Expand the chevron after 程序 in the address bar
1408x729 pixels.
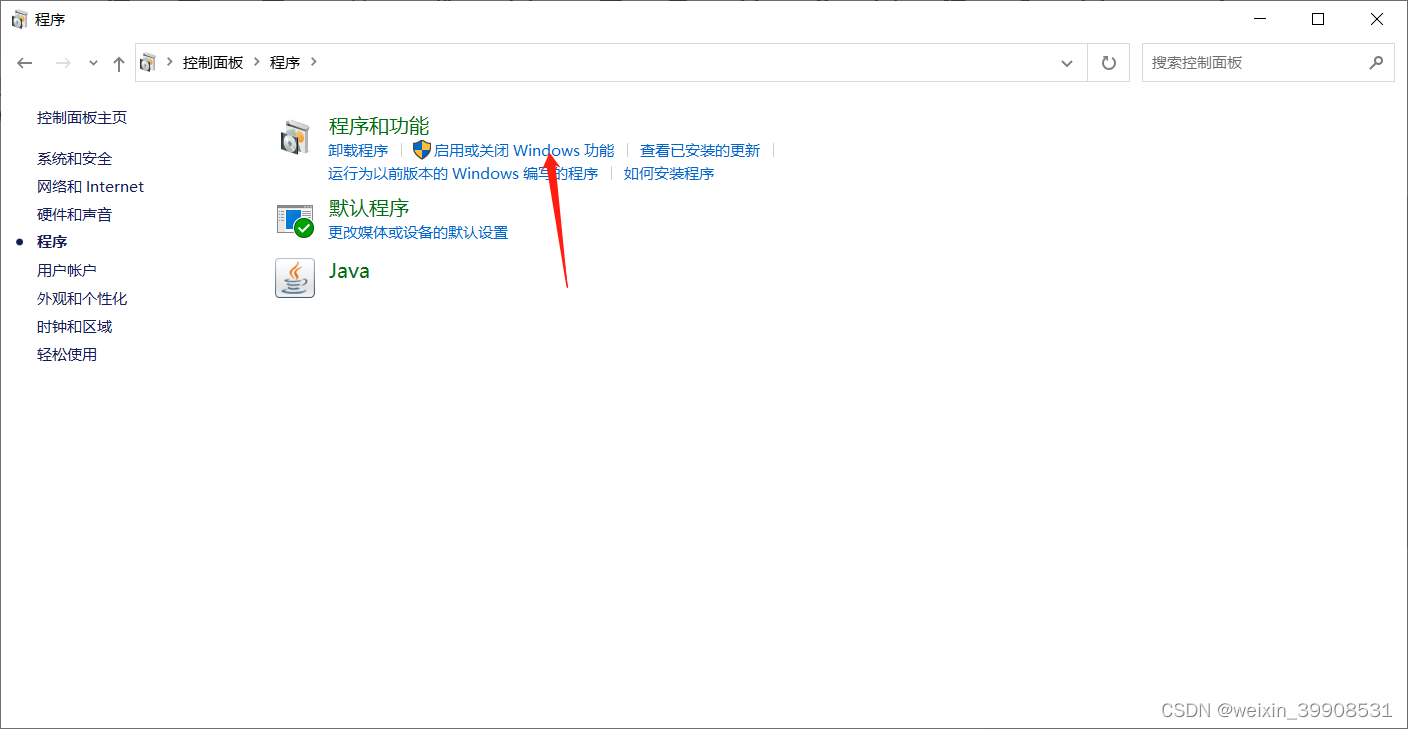tap(313, 62)
